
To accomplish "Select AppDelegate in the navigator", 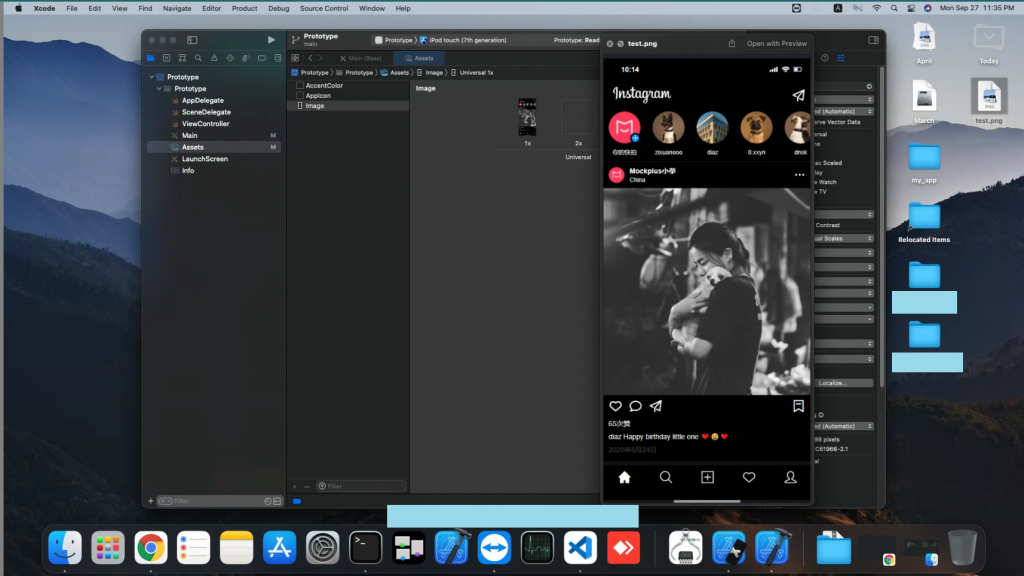I will (202, 101).
